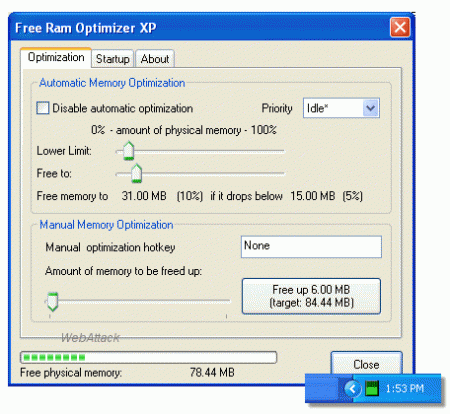Close window with red X button

pyautogui.click(x=400, y=27)
